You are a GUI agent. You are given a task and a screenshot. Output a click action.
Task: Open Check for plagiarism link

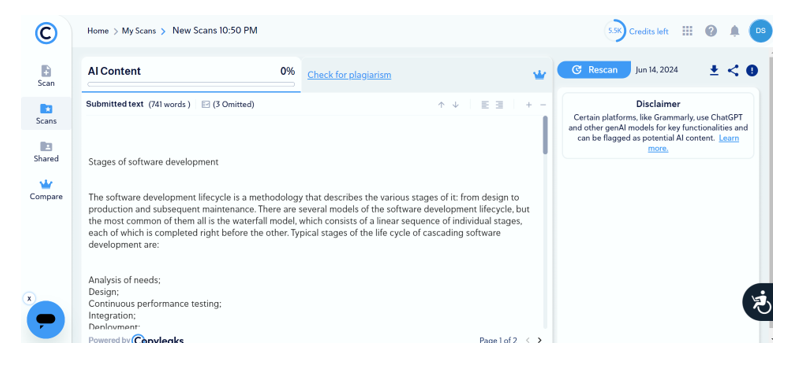point(349,75)
